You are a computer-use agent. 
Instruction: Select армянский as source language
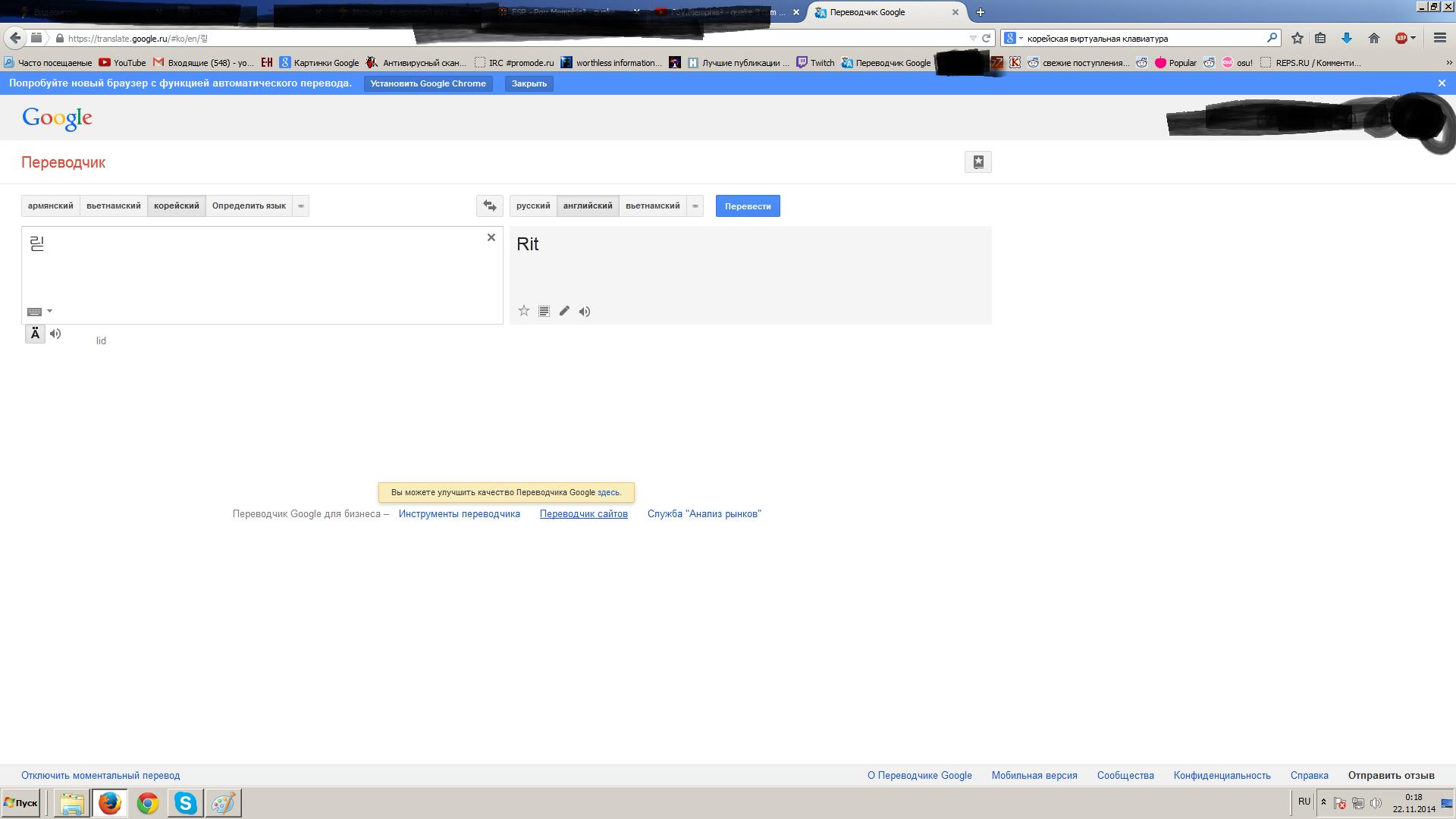(x=51, y=206)
